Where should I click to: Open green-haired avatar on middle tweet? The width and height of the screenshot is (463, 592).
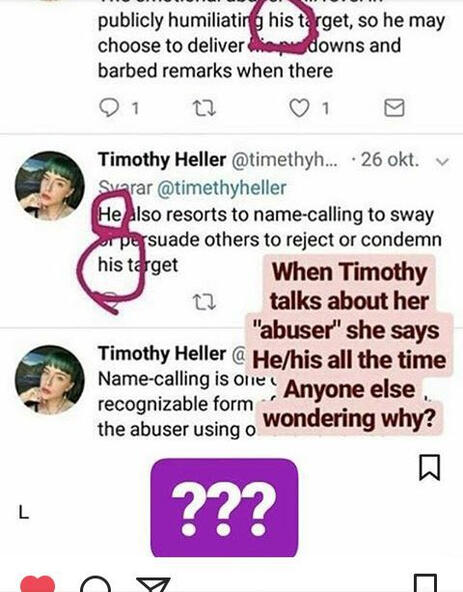click(x=49, y=186)
